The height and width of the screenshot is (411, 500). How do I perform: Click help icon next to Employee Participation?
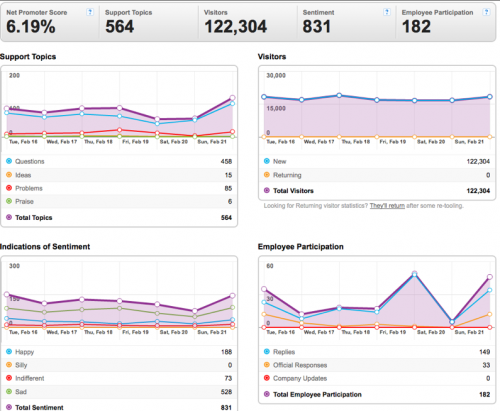(x=486, y=12)
